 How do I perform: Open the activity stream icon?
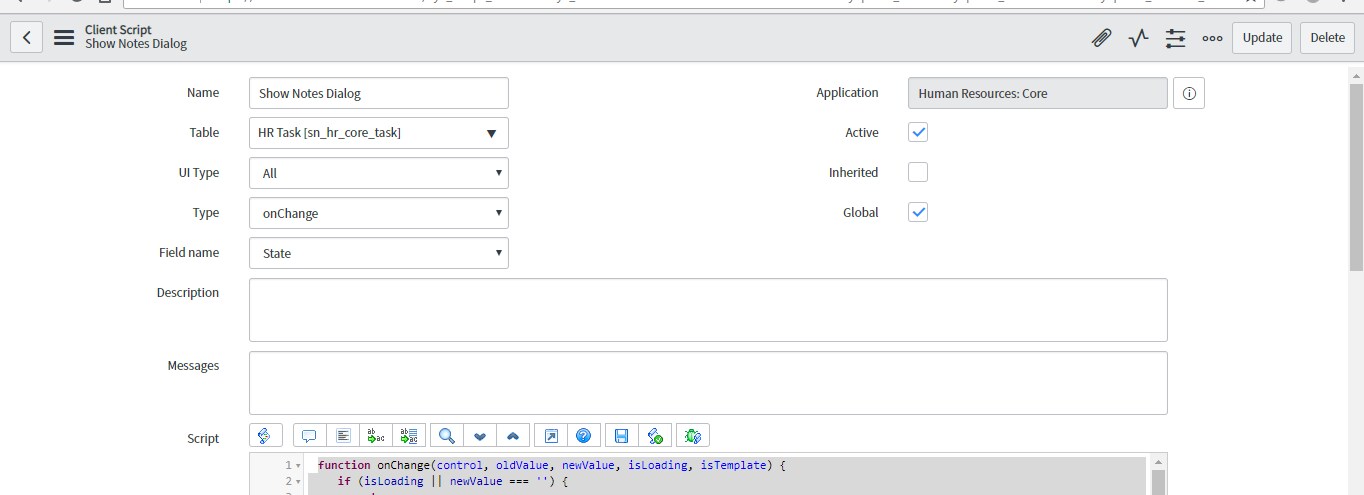coord(1138,38)
